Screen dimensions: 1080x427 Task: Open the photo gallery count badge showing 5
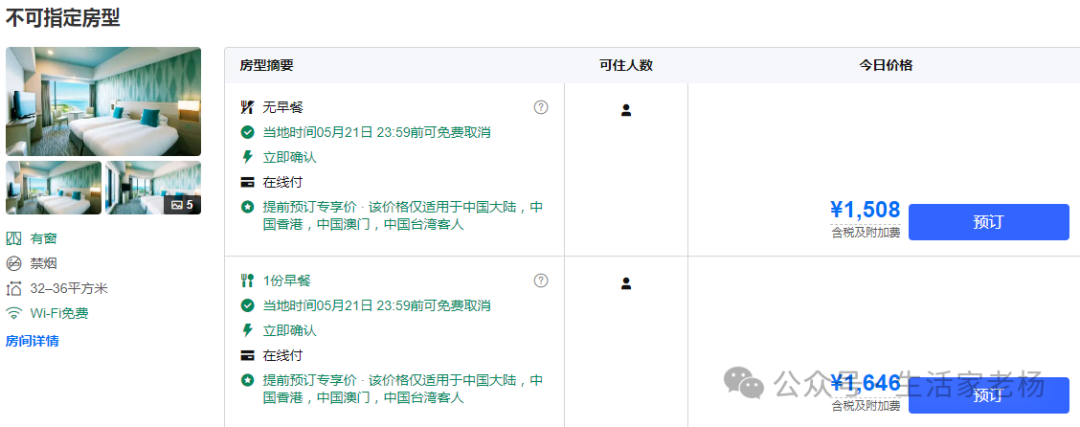pyautogui.click(x=182, y=204)
